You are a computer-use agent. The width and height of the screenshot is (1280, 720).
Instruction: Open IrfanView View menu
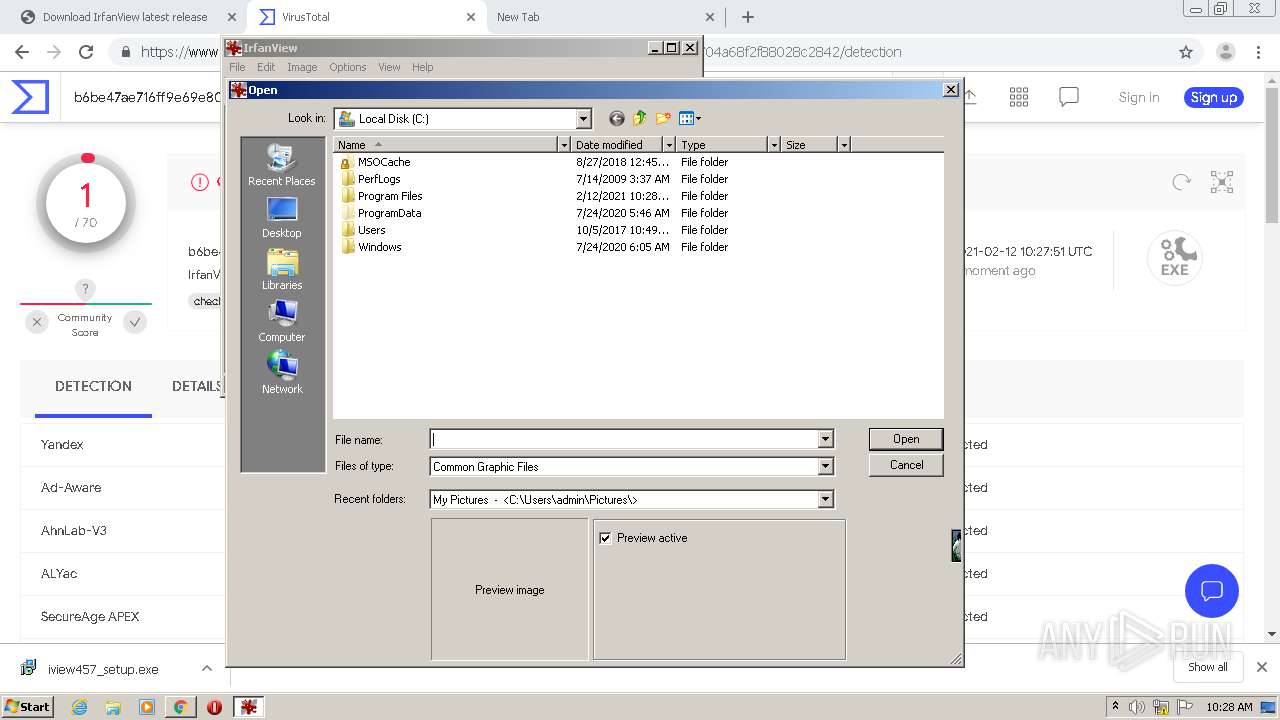click(389, 67)
